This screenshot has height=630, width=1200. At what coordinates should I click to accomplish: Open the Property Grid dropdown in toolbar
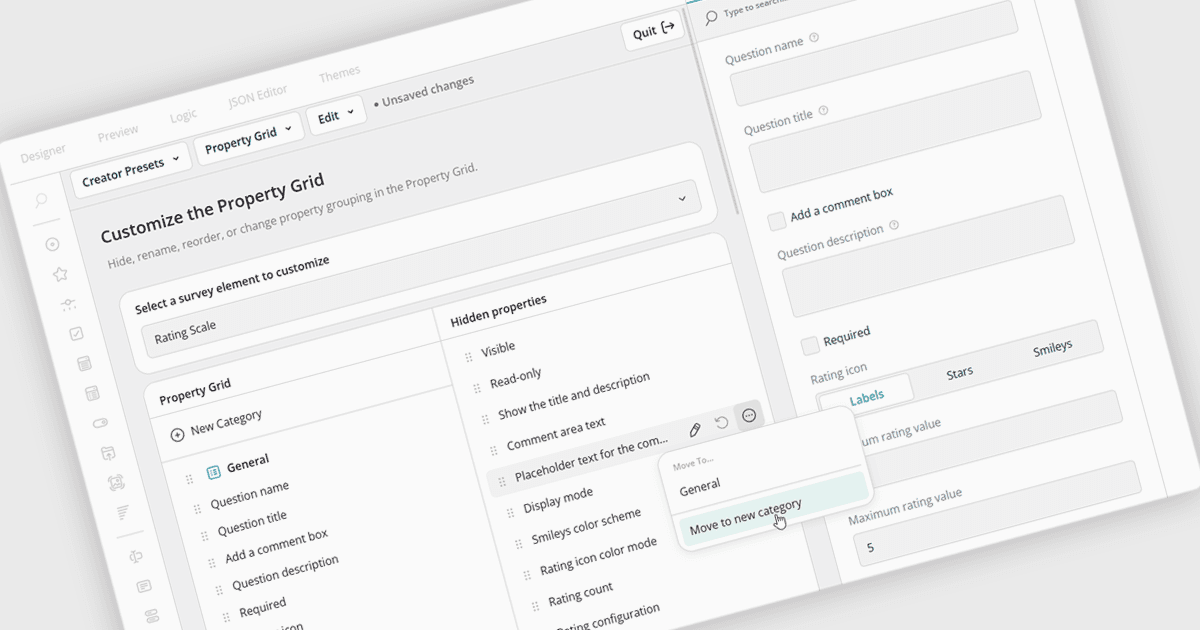tap(248, 138)
